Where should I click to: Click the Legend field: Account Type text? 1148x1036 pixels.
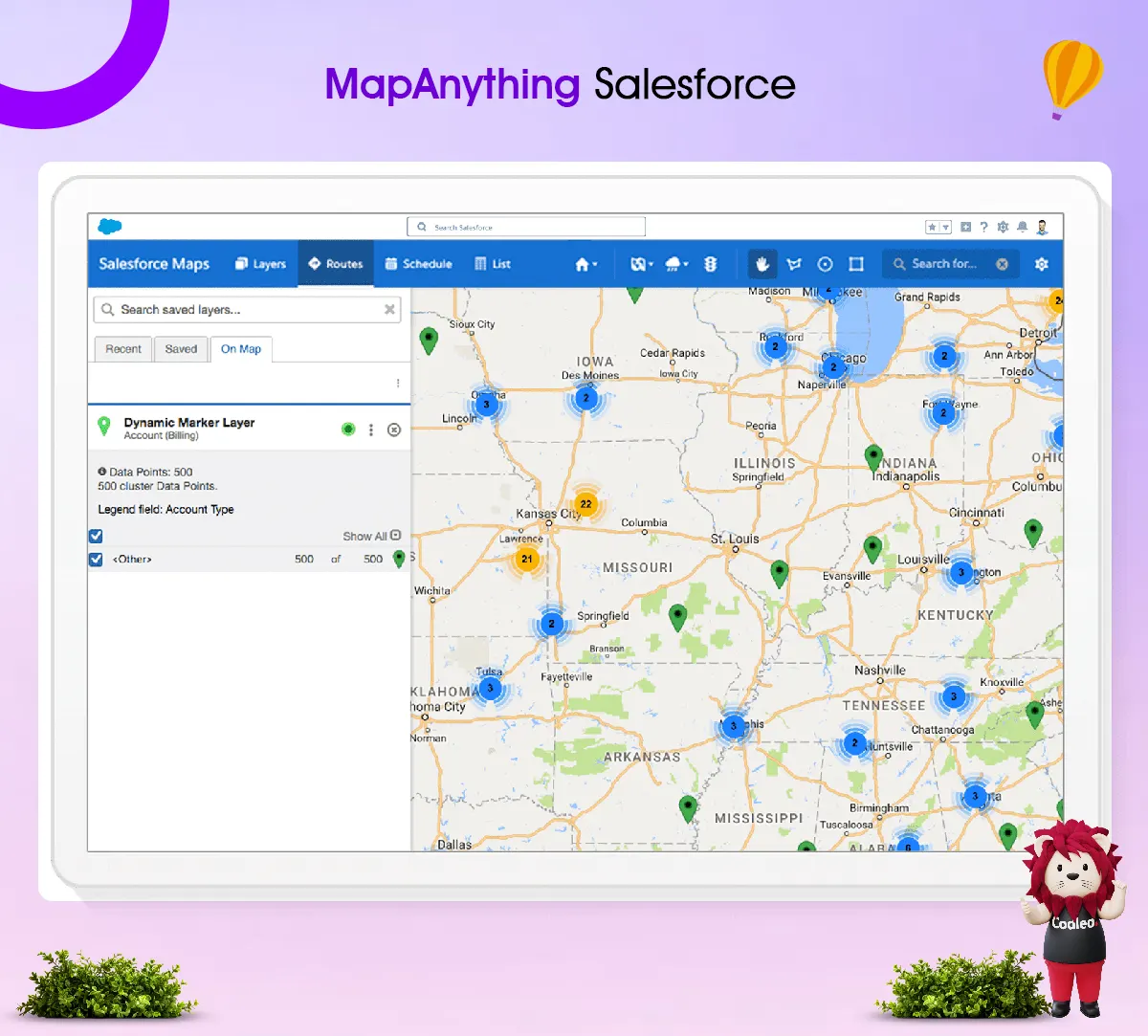click(166, 509)
